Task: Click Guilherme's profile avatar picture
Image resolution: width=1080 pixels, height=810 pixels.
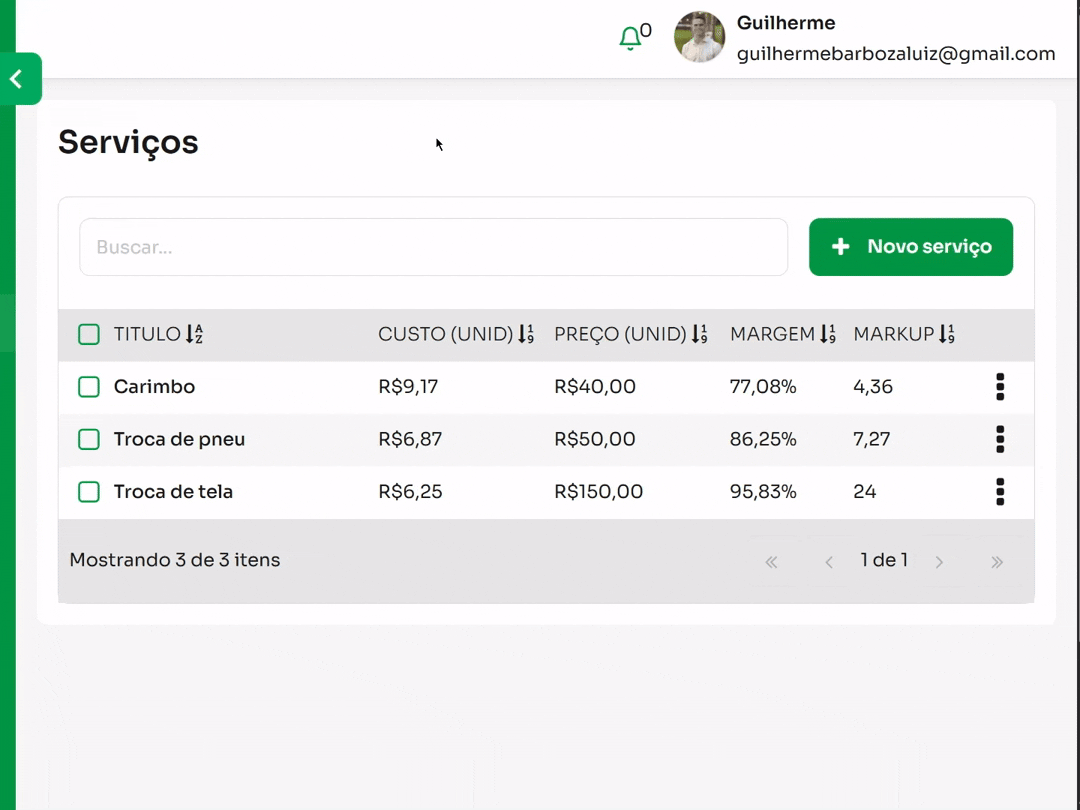Action: (699, 38)
